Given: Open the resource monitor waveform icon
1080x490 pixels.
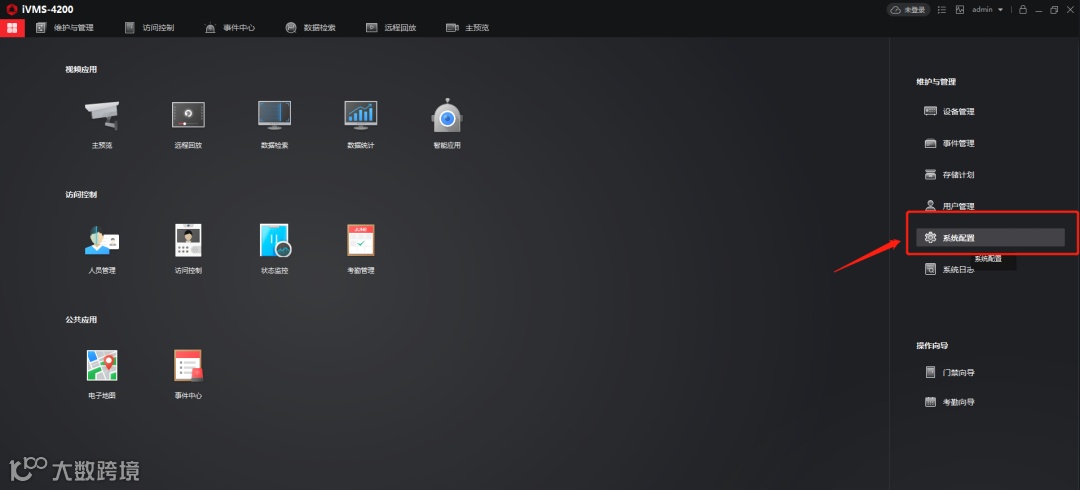Looking at the screenshot, I should [960, 10].
